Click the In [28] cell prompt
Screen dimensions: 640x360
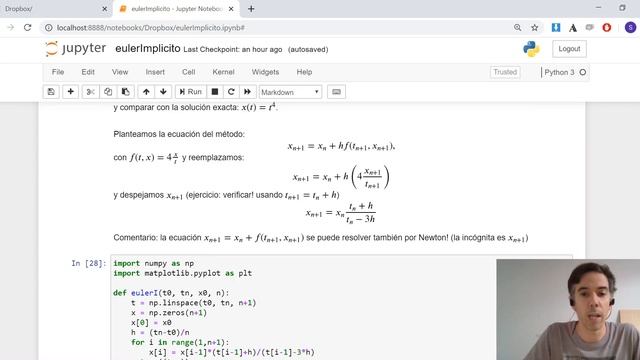tap(89, 263)
